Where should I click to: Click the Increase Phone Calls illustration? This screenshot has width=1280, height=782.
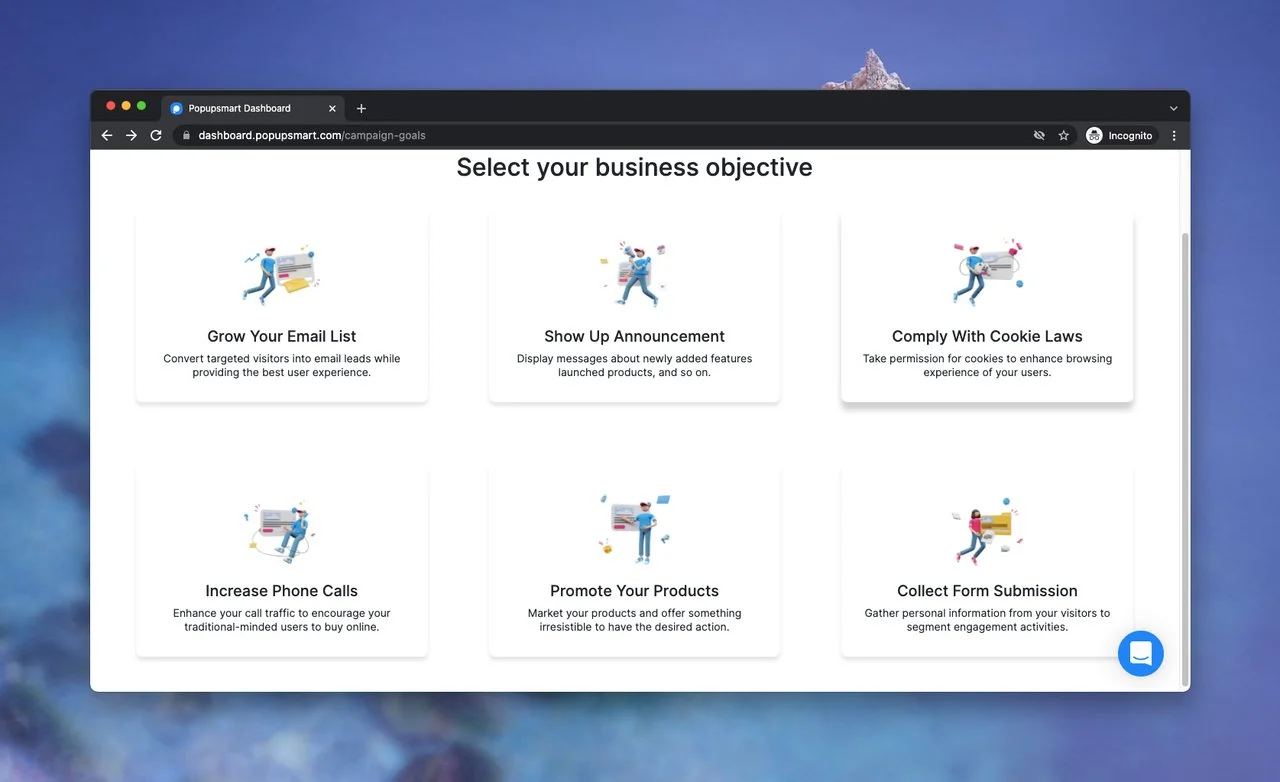point(281,532)
